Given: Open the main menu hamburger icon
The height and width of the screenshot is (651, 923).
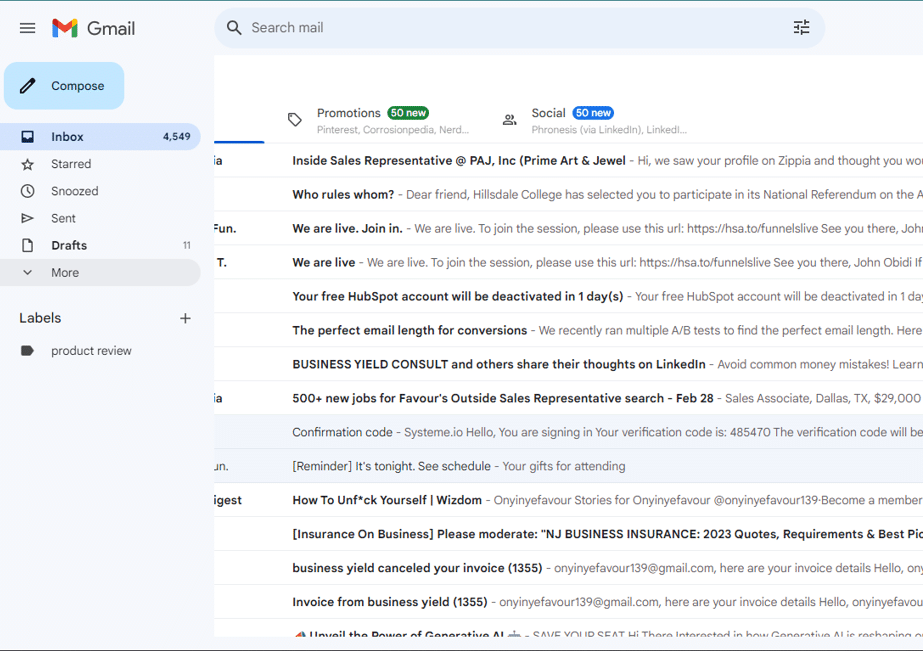Looking at the screenshot, I should coord(27,28).
